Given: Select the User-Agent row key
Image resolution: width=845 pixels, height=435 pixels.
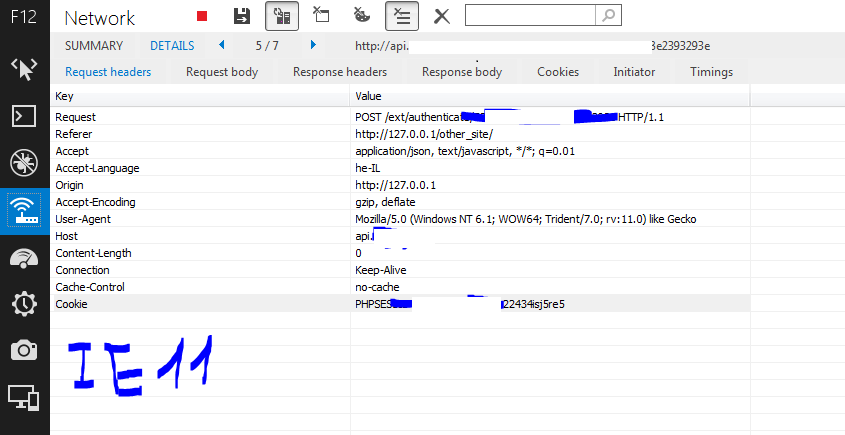Looking at the screenshot, I should point(83,219).
